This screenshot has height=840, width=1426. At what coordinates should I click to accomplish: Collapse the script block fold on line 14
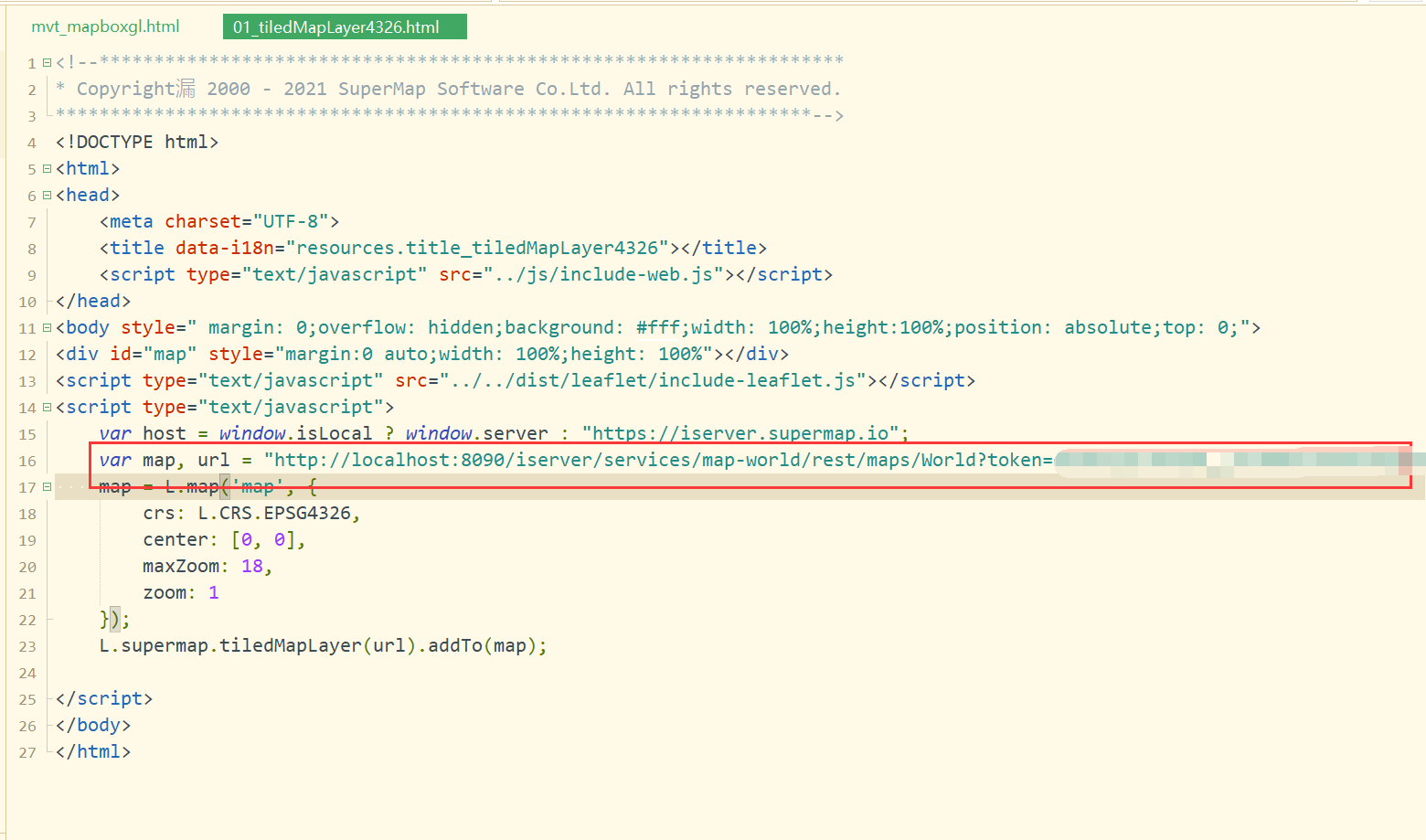pyautogui.click(x=47, y=408)
